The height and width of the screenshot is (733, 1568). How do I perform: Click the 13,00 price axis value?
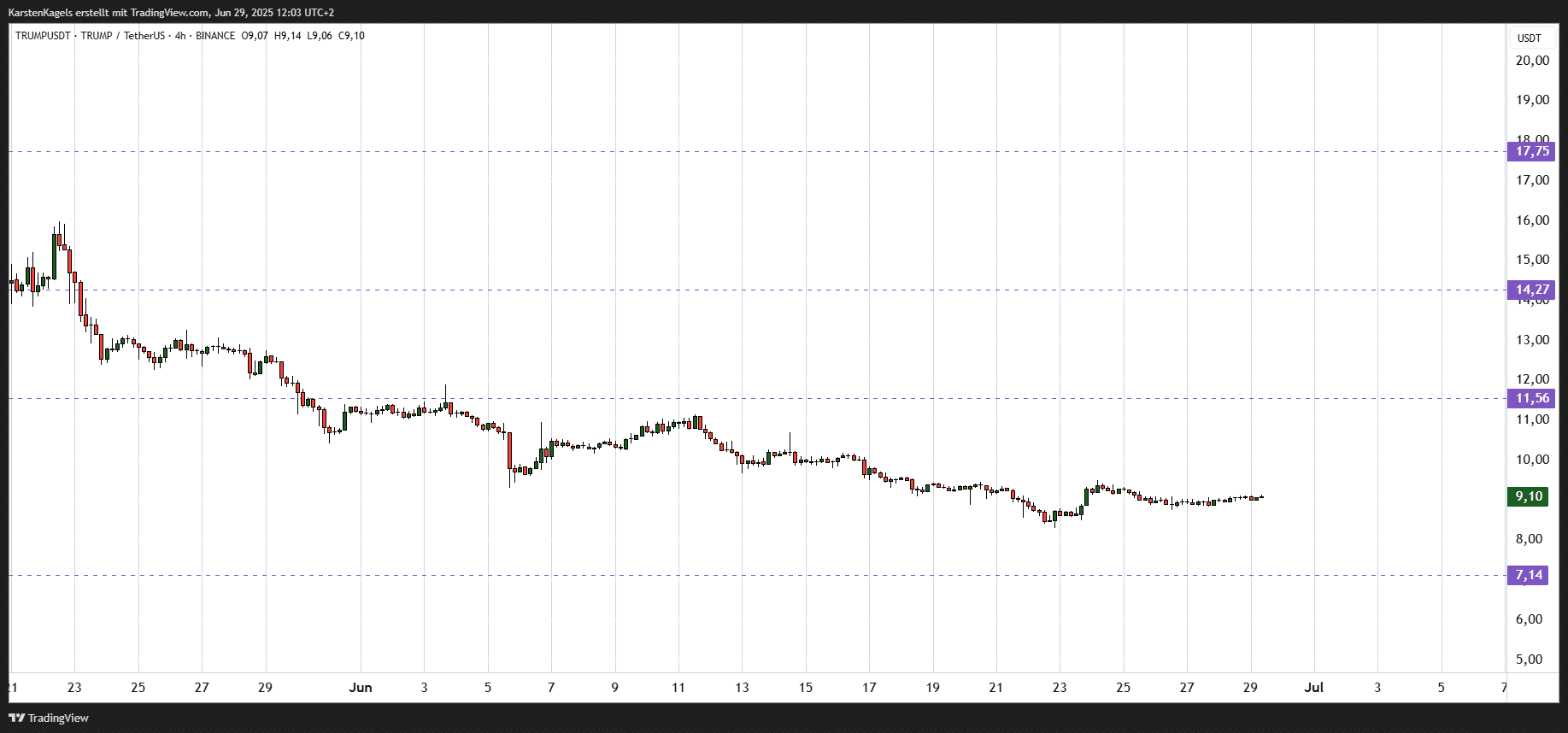[1532, 340]
